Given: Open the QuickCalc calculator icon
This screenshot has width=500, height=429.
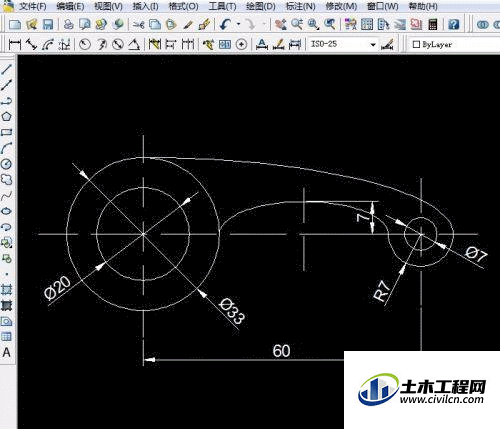Looking at the screenshot, I should coord(433,24).
